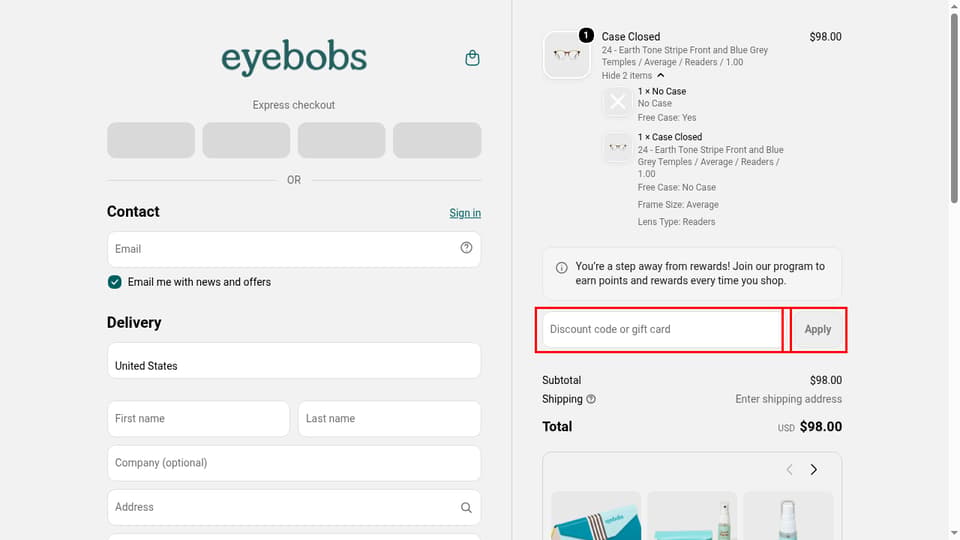The image size is (960, 540).
Task: Click the address search magnifier icon
Action: coord(466,508)
